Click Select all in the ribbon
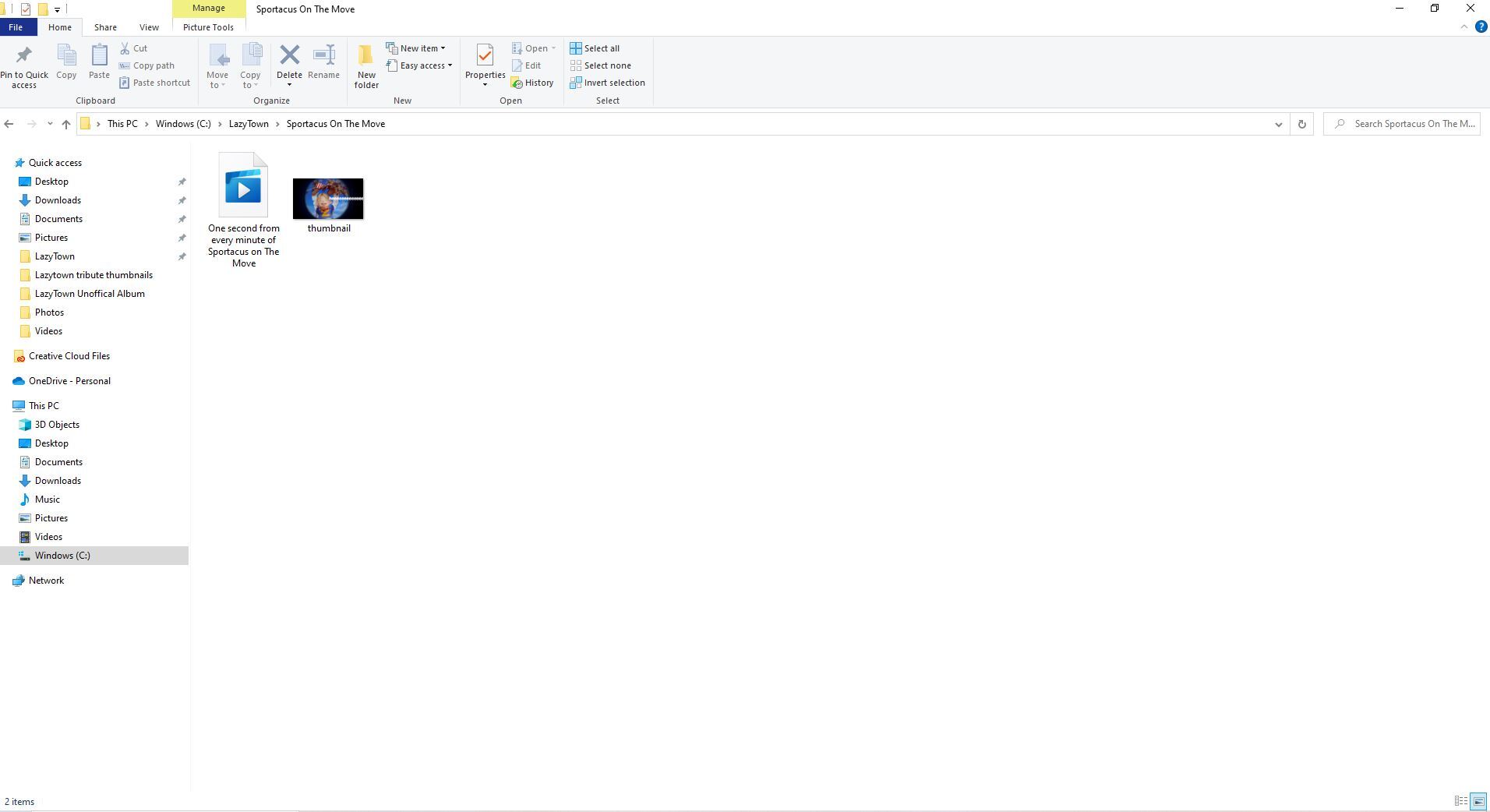The image size is (1490, 812). 595,48
